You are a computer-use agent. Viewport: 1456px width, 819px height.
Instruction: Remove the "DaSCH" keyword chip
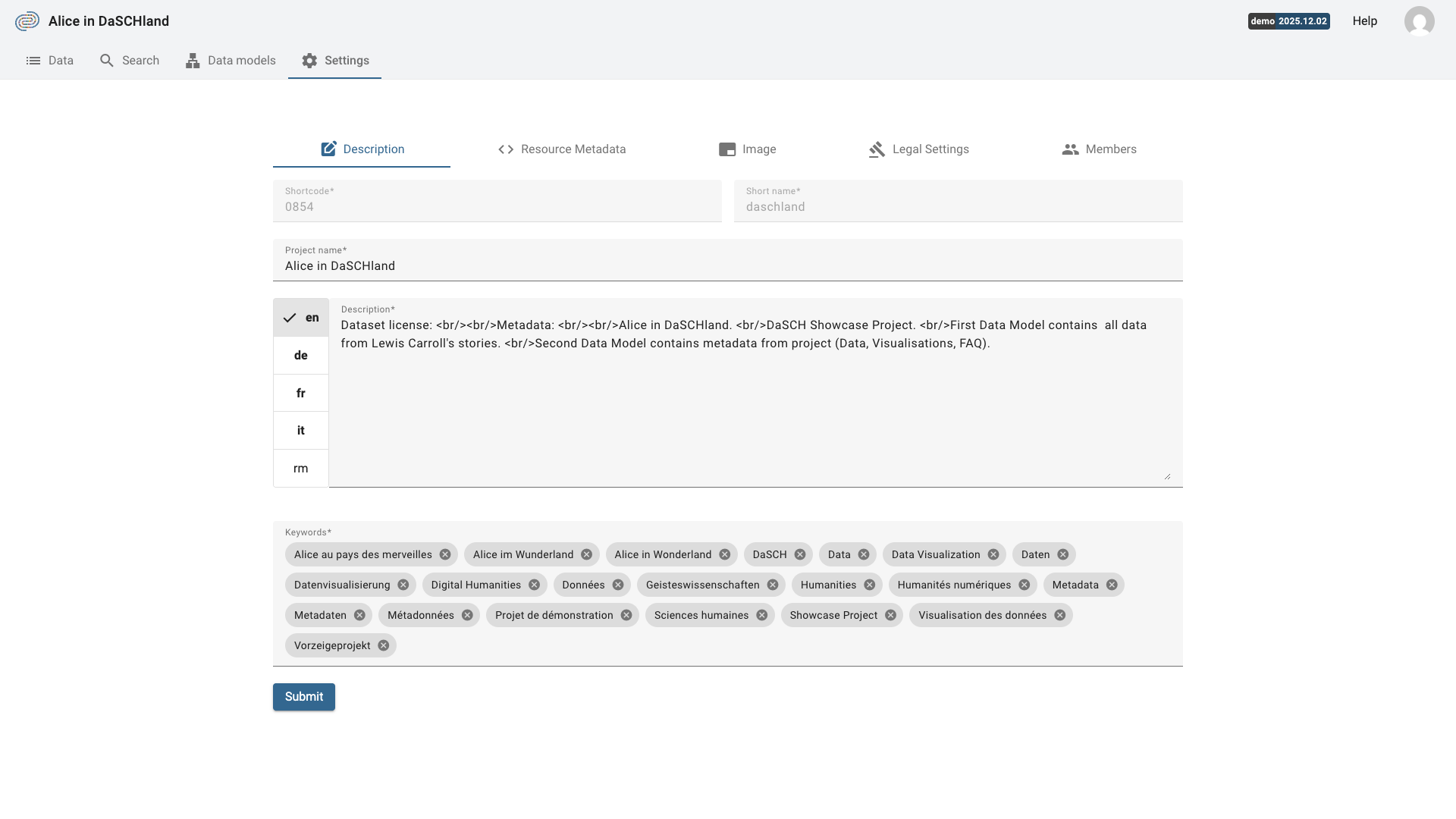tap(800, 554)
